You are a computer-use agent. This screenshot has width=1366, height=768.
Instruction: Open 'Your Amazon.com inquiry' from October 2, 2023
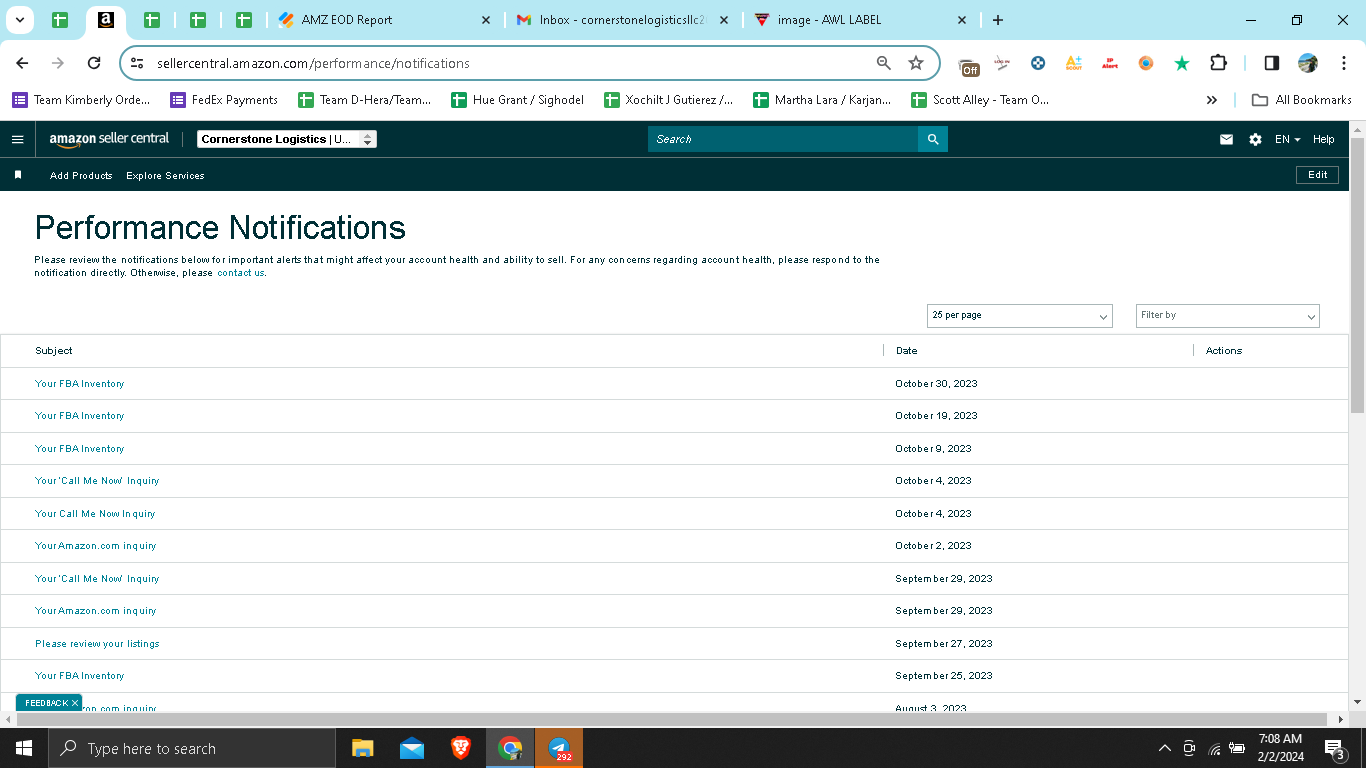point(96,546)
